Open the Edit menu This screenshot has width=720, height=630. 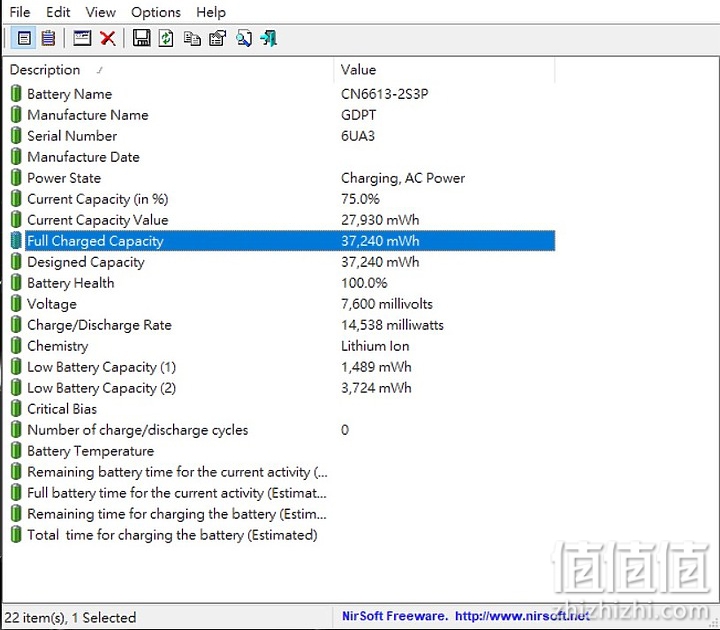point(58,12)
